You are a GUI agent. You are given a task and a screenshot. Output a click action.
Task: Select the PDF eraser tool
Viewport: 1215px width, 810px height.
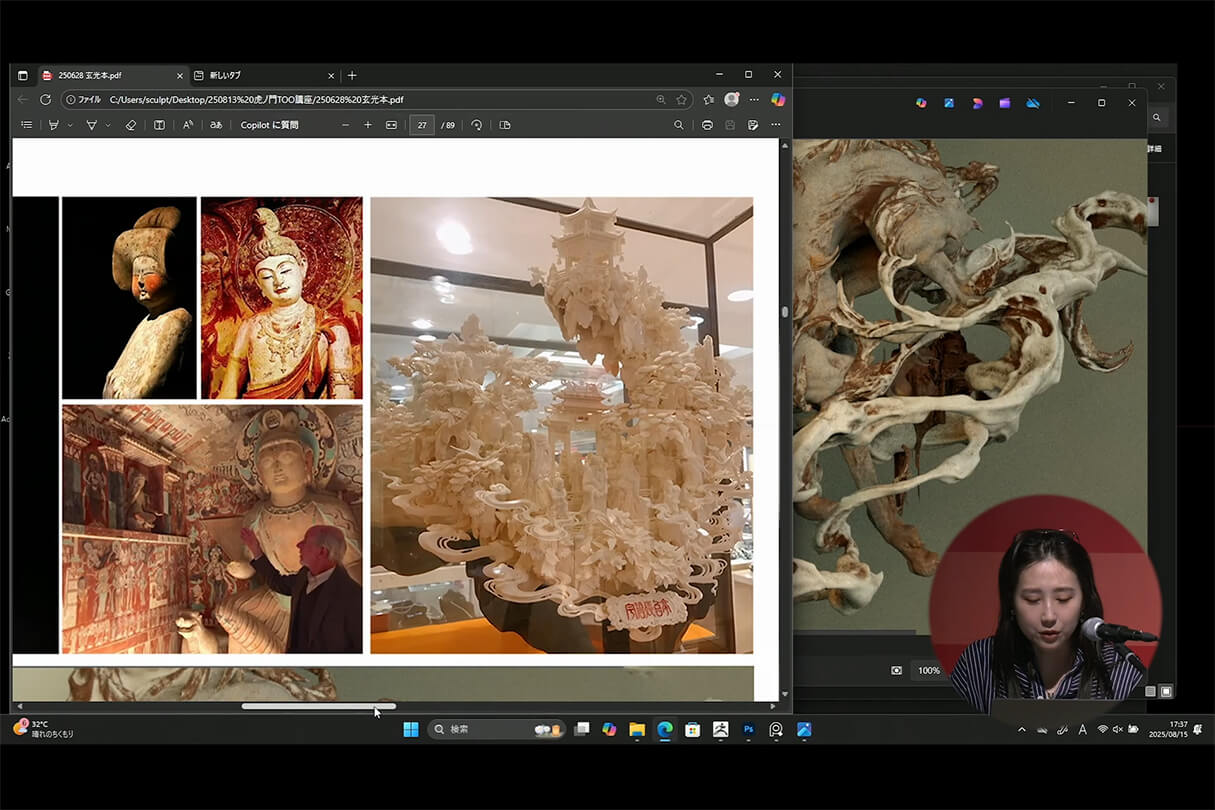pyautogui.click(x=130, y=125)
